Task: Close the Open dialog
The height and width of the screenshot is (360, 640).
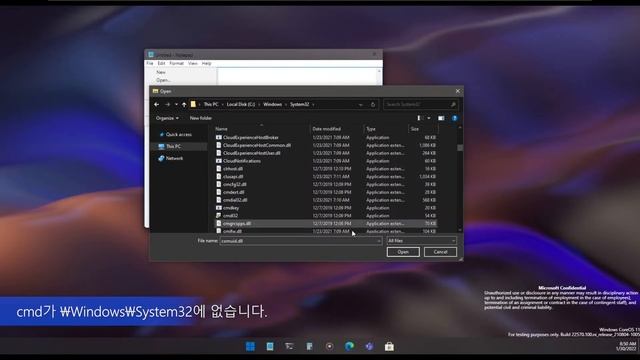Action: tap(458, 91)
